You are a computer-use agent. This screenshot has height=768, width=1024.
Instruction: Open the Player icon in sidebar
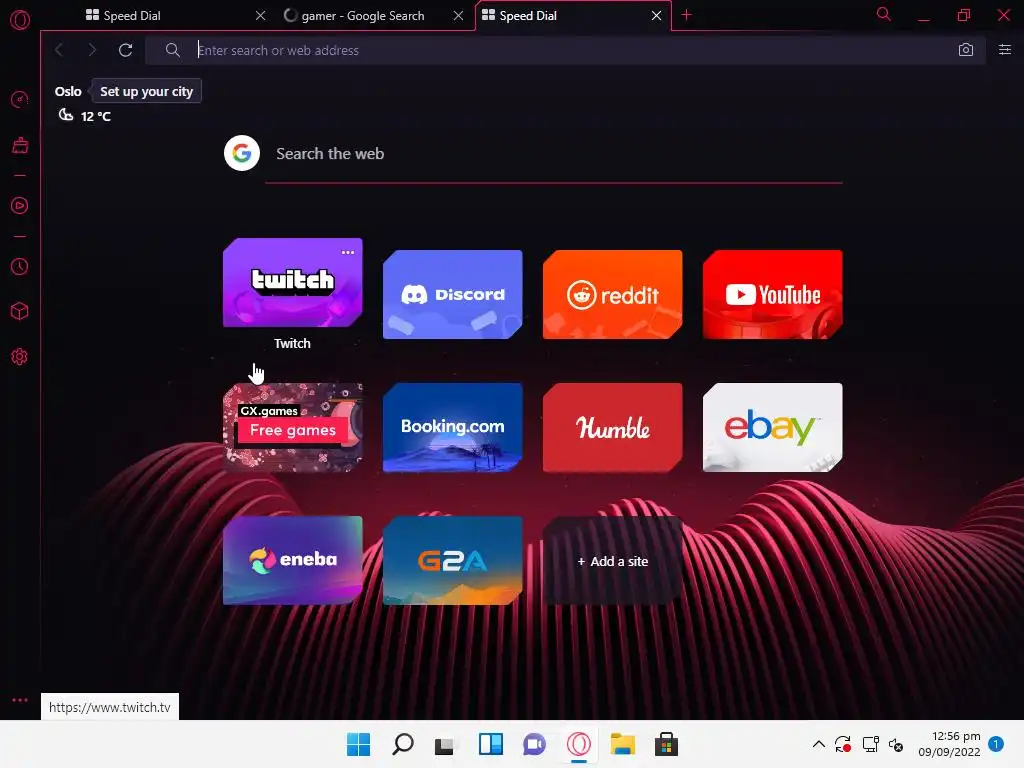coord(20,206)
